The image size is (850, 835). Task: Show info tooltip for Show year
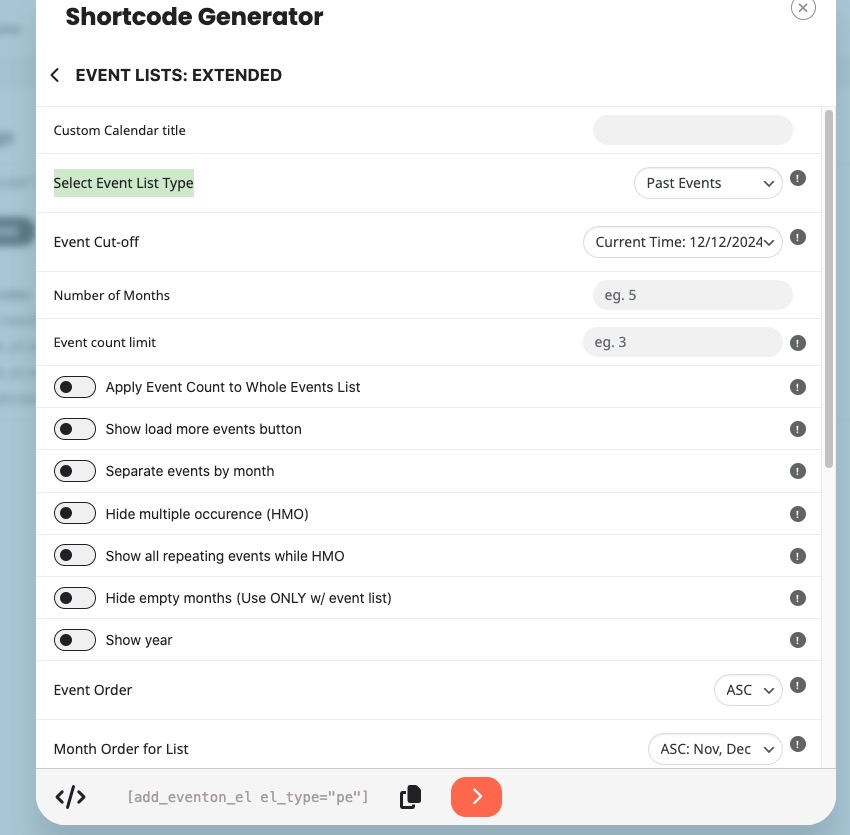(797, 640)
